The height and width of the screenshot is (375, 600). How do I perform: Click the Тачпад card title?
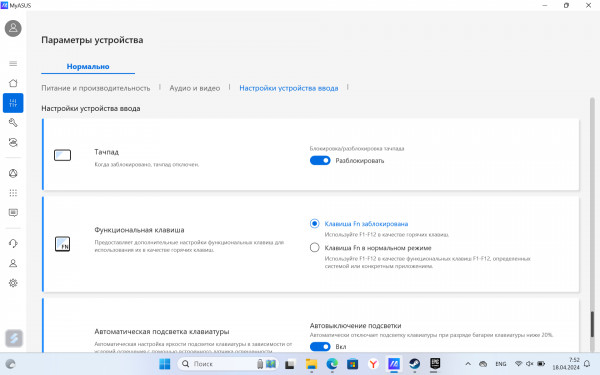(x=106, y=152)
